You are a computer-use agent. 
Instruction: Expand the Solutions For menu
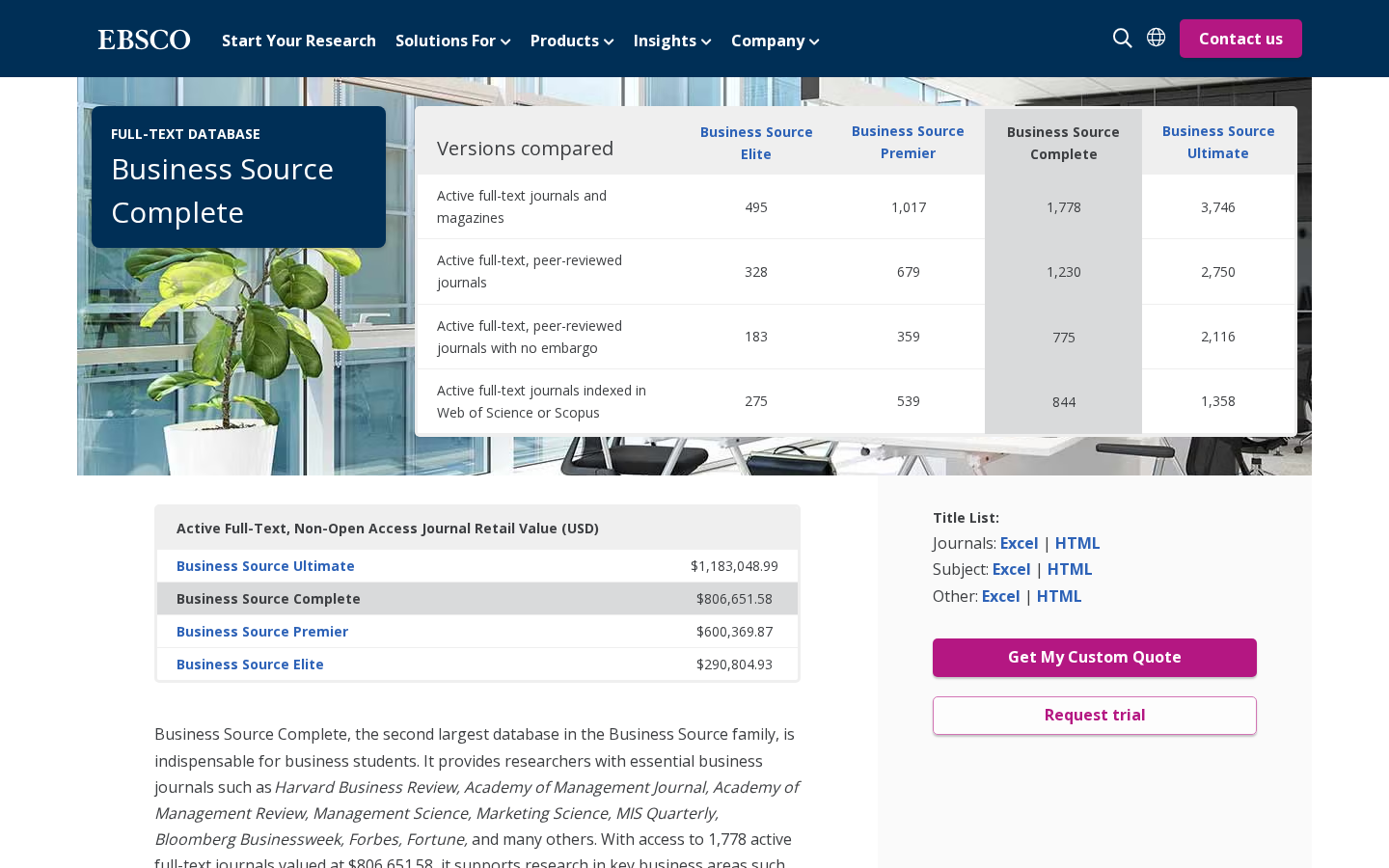452,41
